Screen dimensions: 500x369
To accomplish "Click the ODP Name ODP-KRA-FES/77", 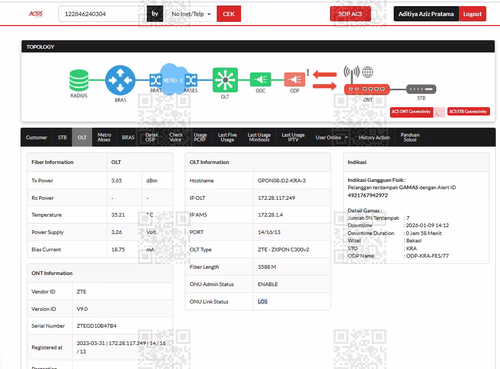I will click(427, 256).
